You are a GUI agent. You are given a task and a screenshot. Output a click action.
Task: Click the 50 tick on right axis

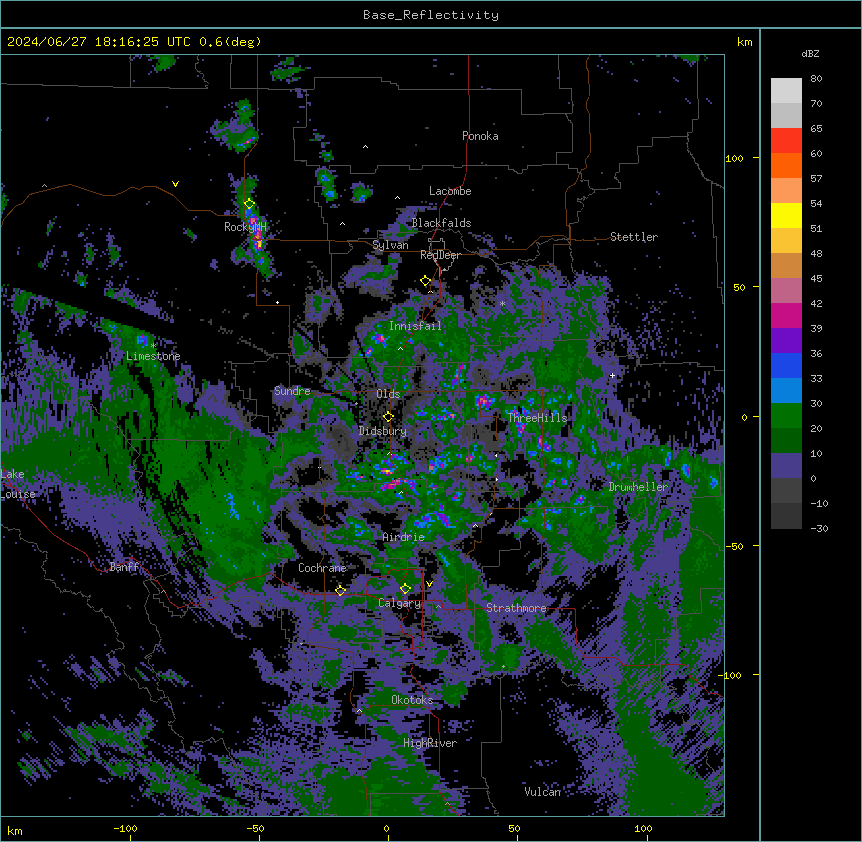(x=739, y=287)
